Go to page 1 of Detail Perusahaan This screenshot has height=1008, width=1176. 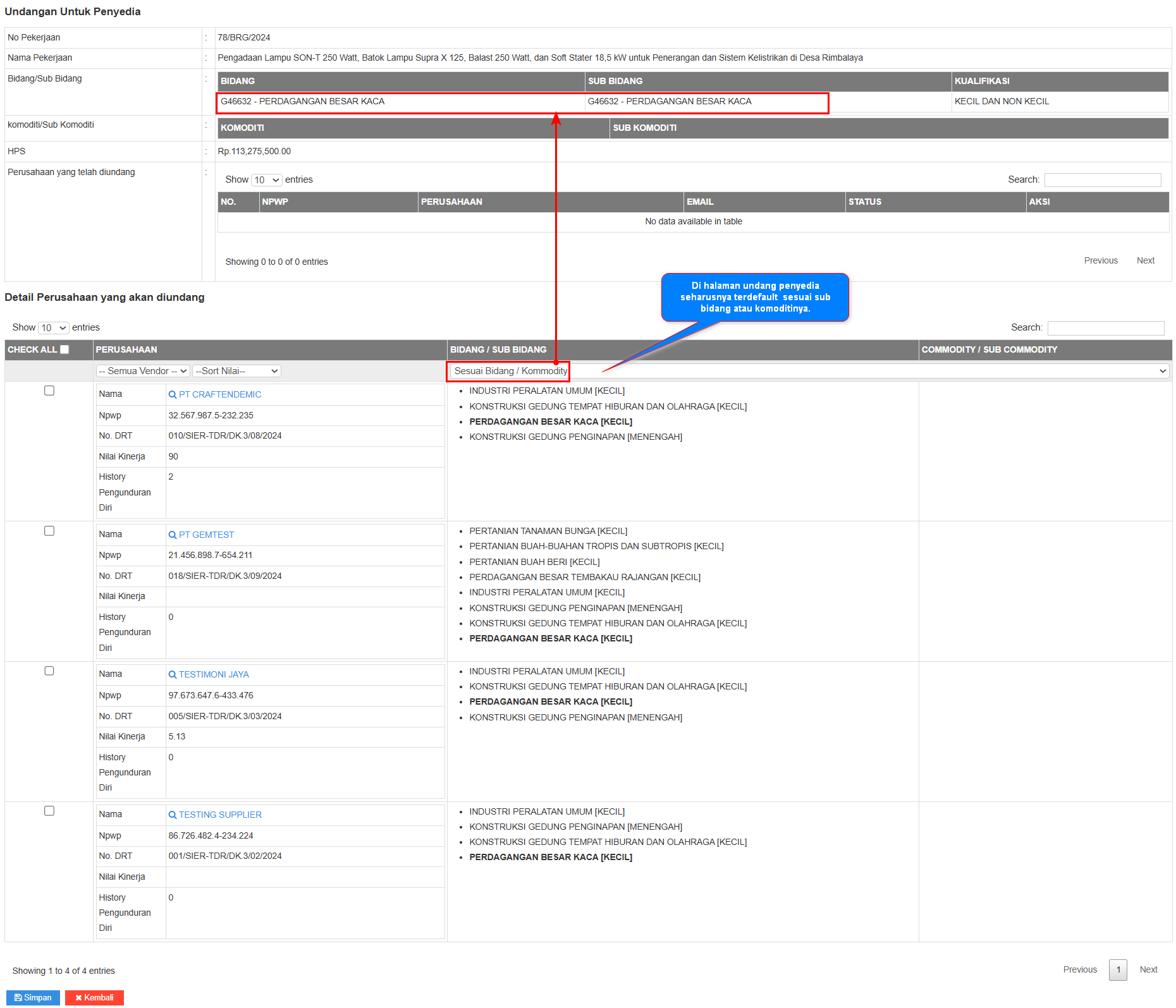(1118, 970)
